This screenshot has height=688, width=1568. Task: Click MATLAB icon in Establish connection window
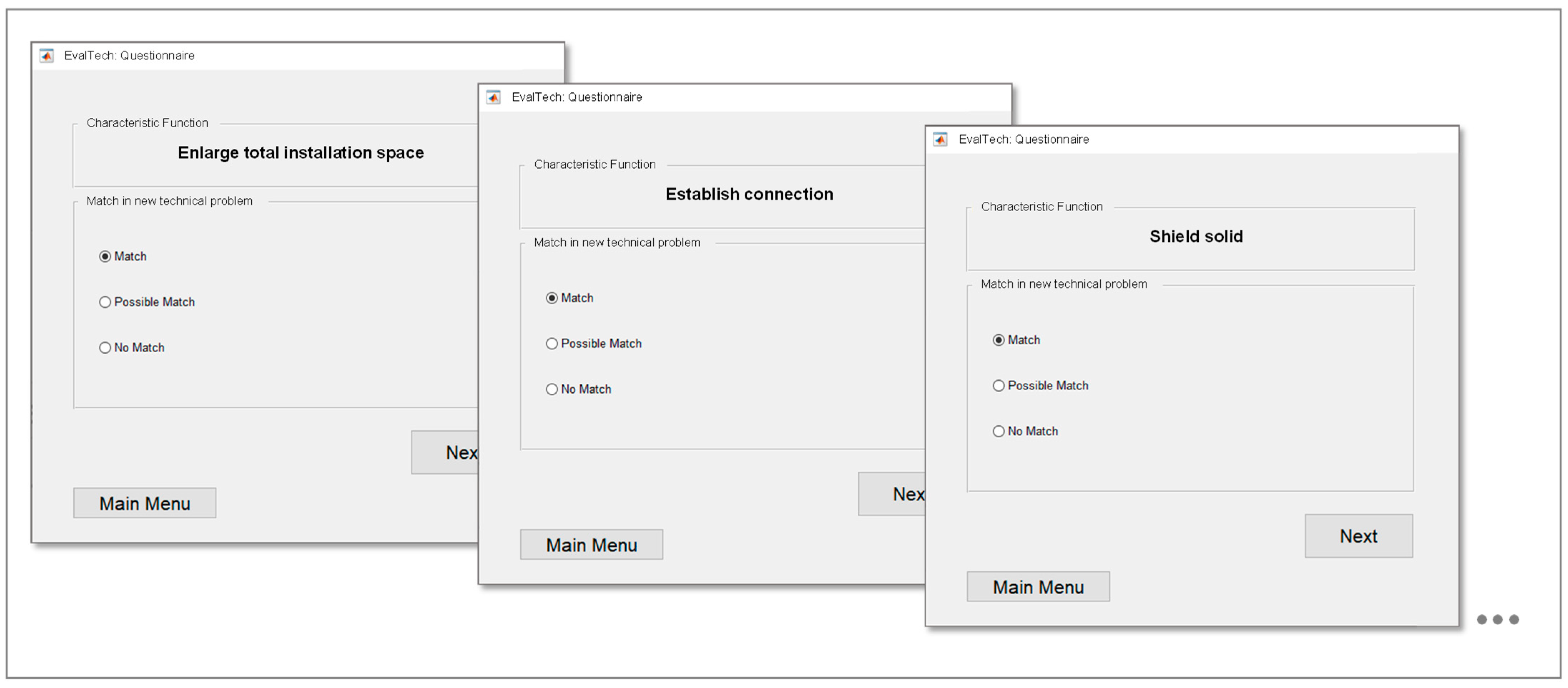[x=494, y=97]
